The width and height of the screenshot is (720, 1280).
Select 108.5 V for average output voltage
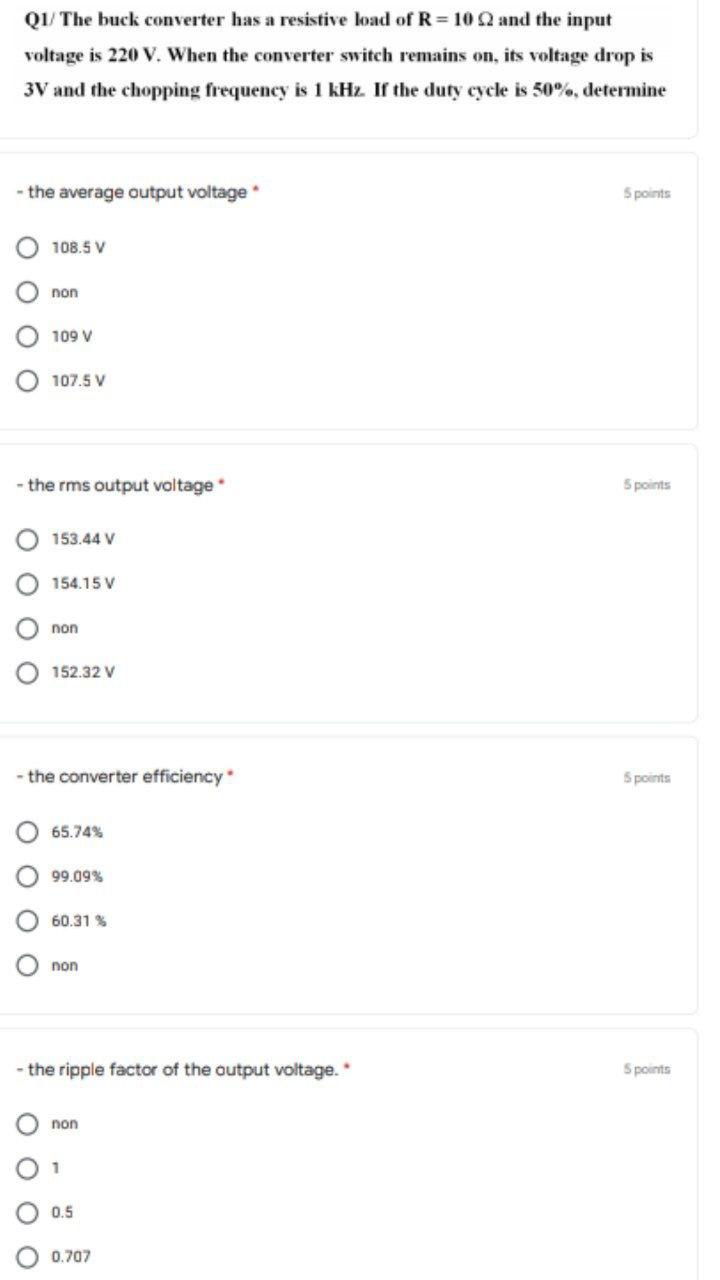tap(30, 247)
